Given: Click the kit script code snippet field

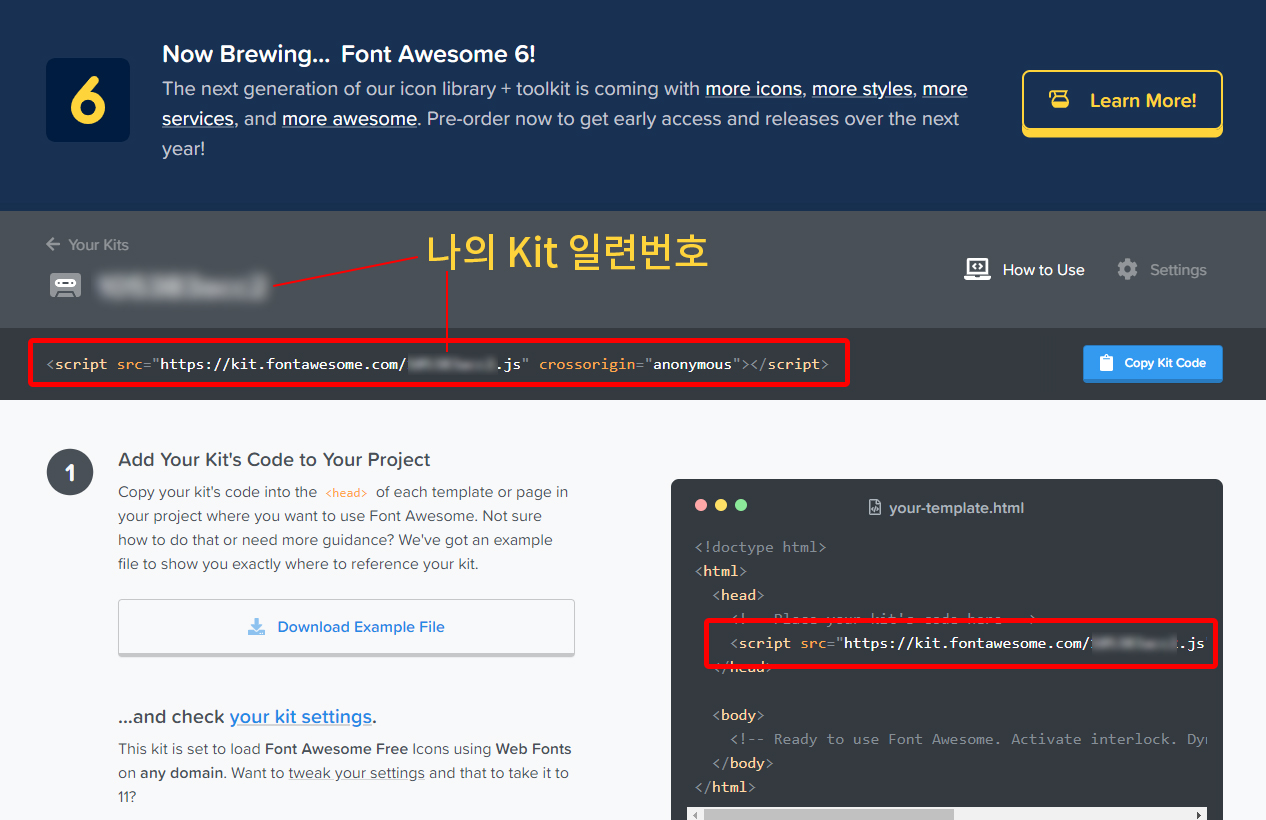Looking at the screenshot, I should click(438, 364).
